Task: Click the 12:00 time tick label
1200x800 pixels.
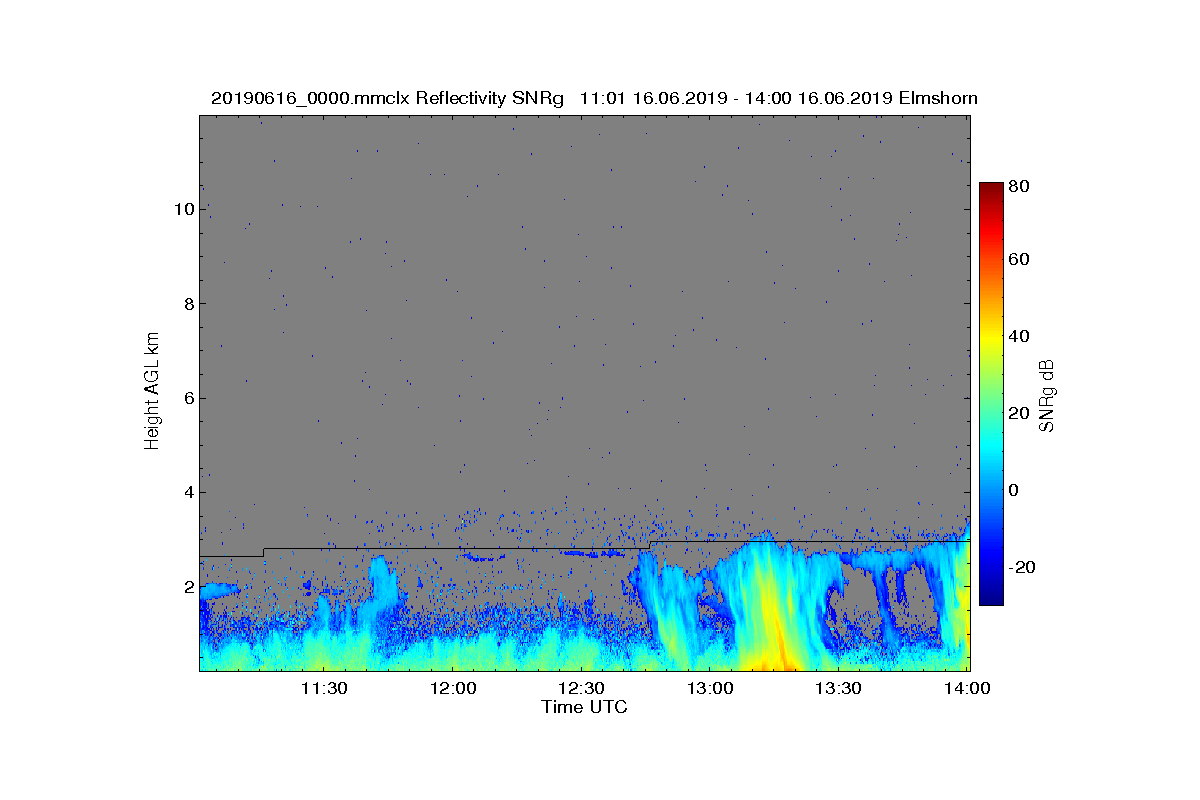Action: pos(452,688)
